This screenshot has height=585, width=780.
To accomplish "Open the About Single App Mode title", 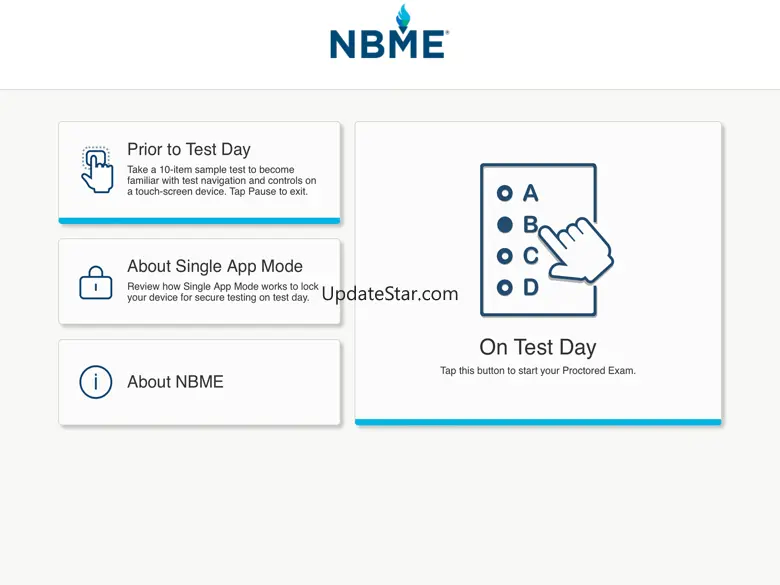I will [x=215, y=266].
